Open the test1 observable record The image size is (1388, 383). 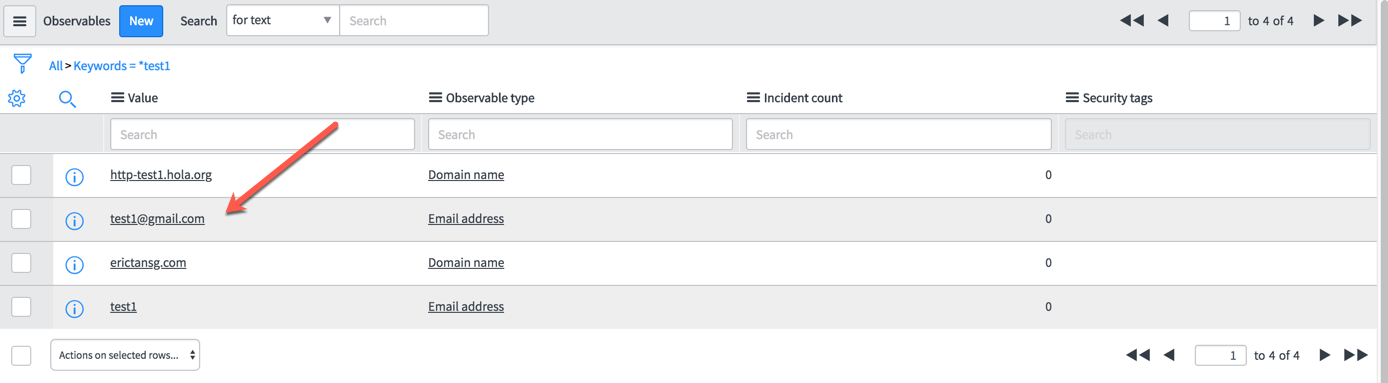[x=123, y=307]
